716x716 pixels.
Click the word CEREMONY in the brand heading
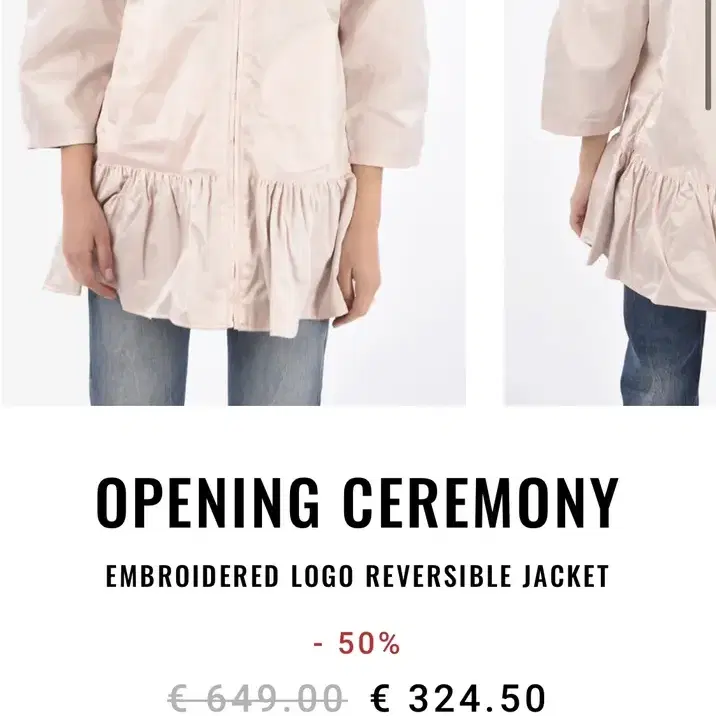[481, 503]
